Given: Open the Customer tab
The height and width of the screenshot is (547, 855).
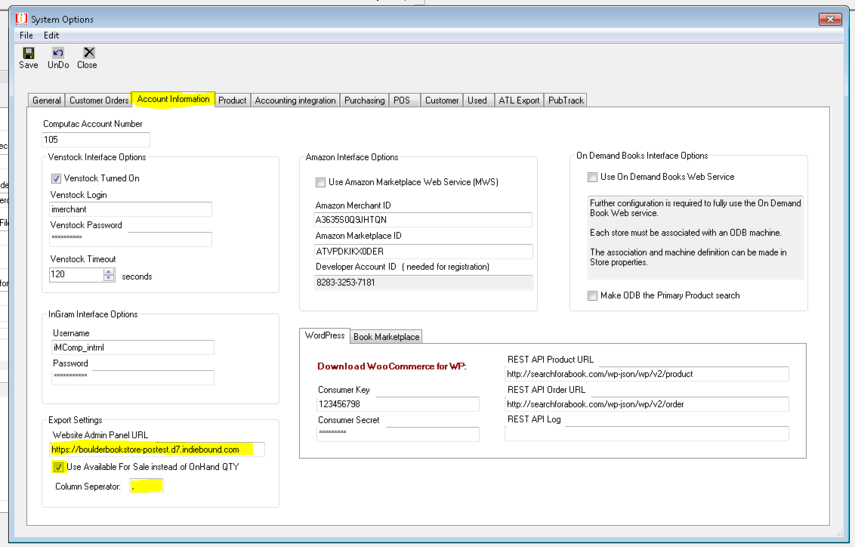Looking at the screenshot, I should [442, 100].
